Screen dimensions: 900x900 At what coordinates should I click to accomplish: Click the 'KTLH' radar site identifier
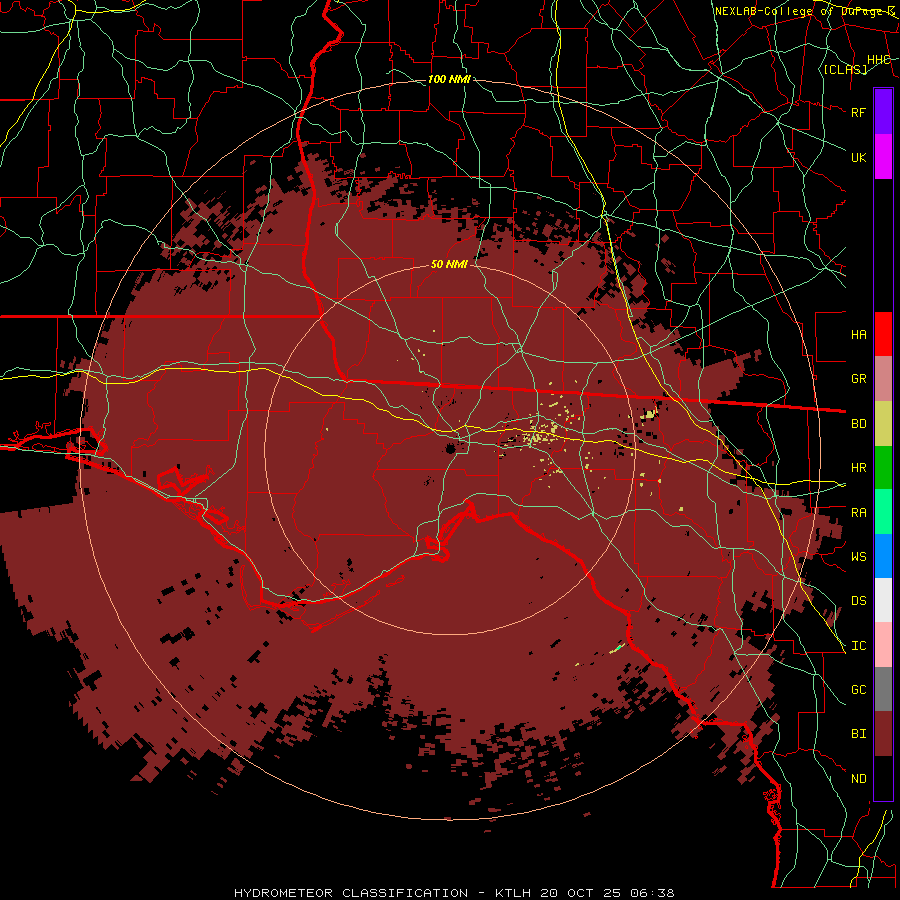pyautogui.click(x=513, y=893)
